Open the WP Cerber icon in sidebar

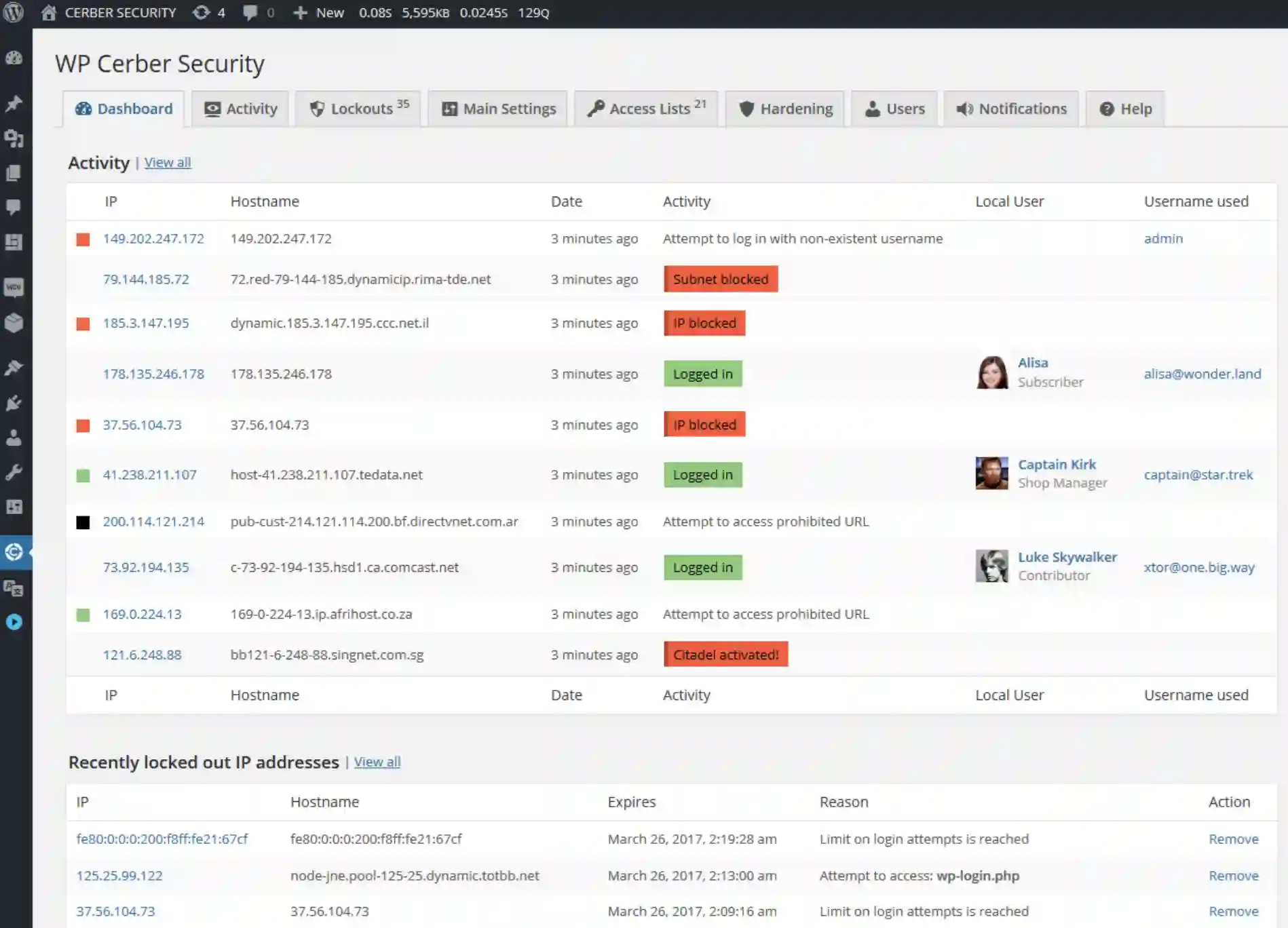coord(14,552)
